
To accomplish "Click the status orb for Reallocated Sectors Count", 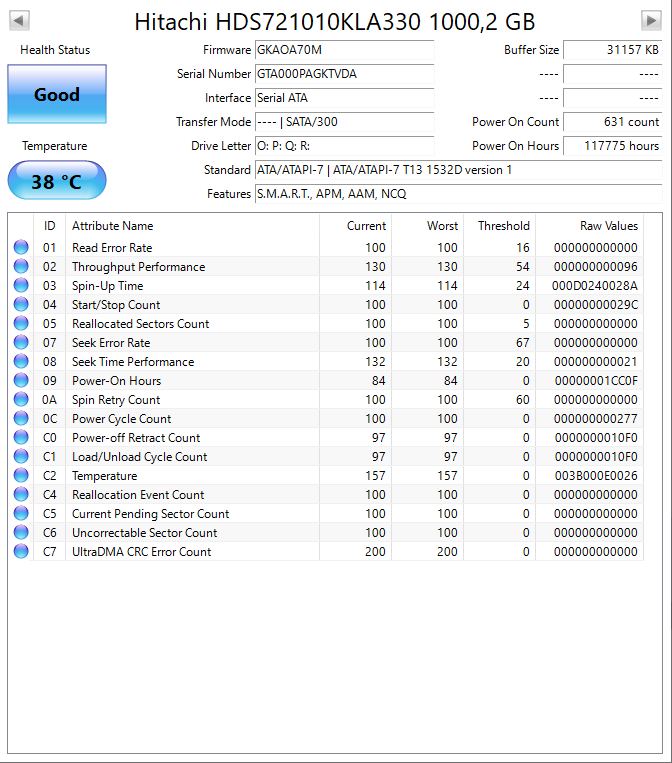I will coord(21,323).
